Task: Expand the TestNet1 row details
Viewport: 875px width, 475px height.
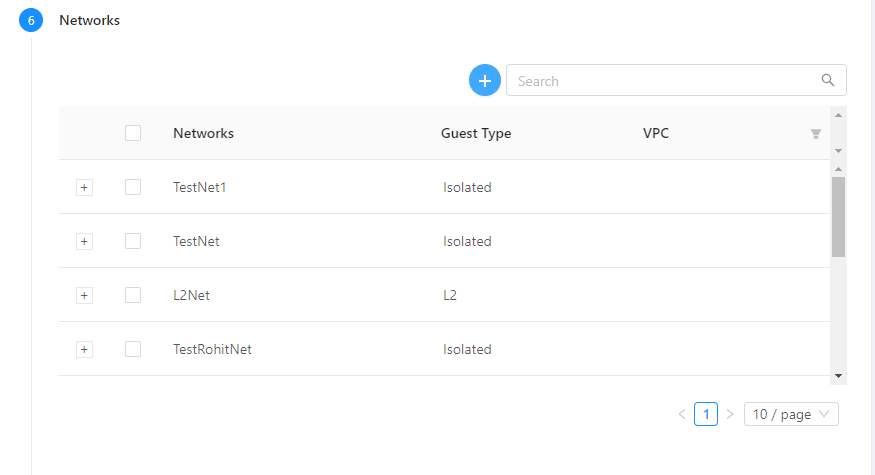Action: (85, 187)
